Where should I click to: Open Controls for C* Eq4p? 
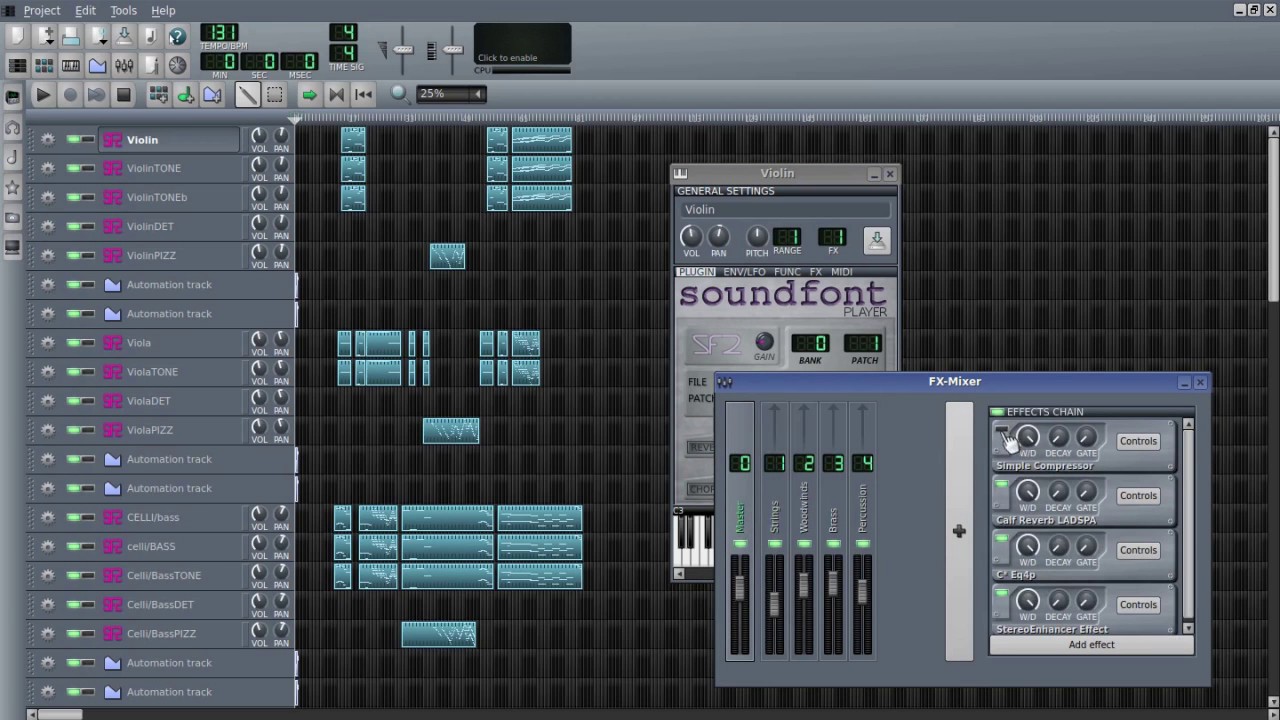(x=1138, y=550)
